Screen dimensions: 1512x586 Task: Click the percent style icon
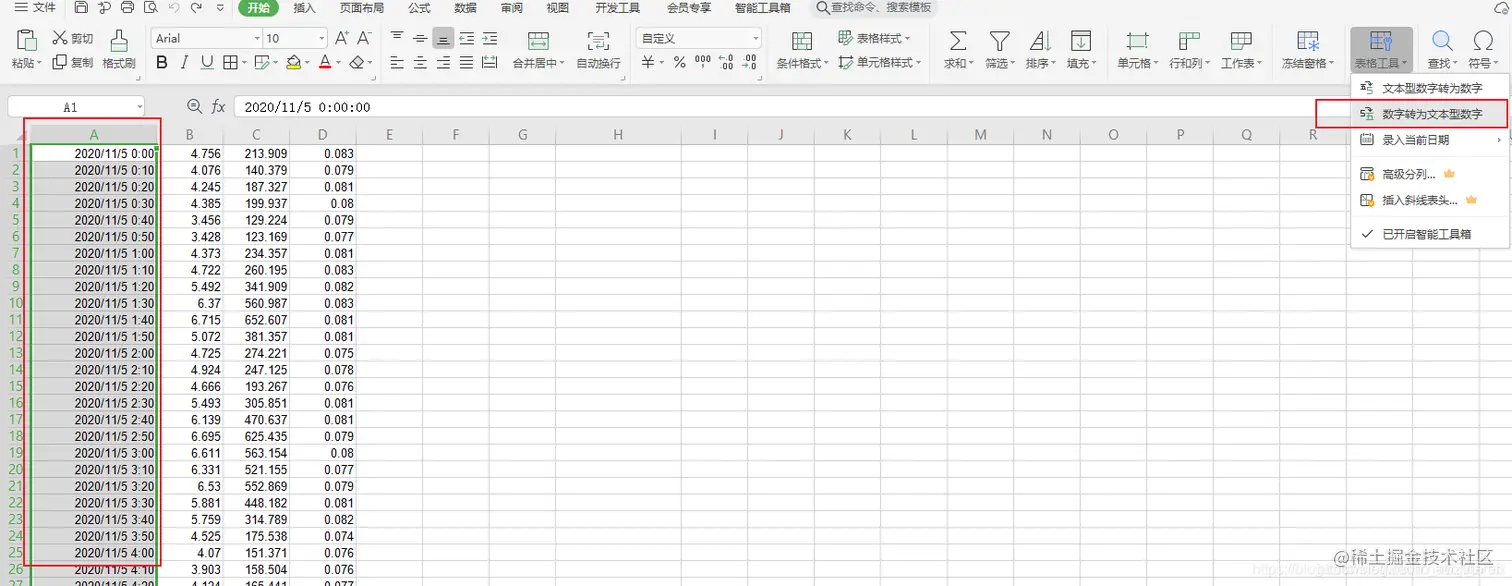[679, 62]
